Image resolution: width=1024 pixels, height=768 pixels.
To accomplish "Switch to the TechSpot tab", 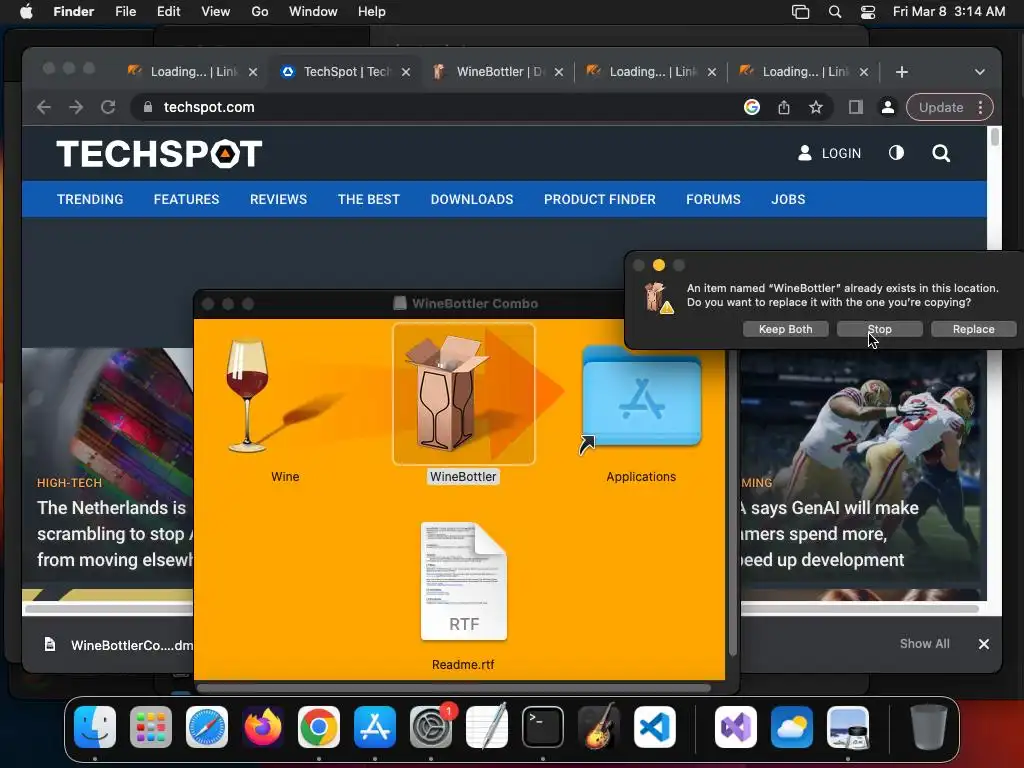I will pos(345,72).
